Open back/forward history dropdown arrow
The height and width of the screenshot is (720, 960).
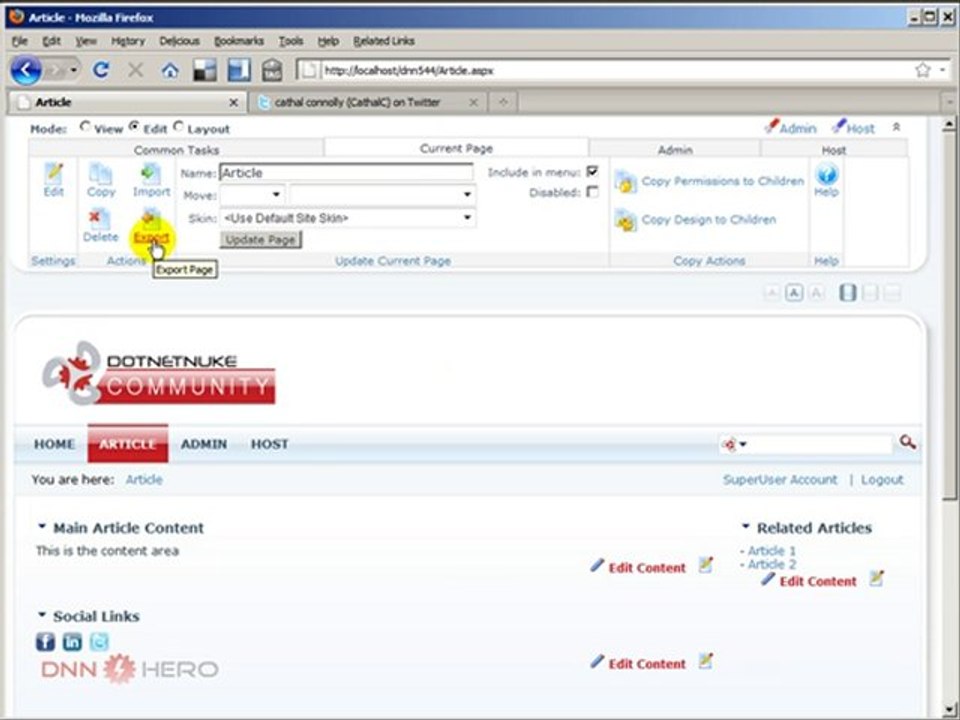(73, 70)
